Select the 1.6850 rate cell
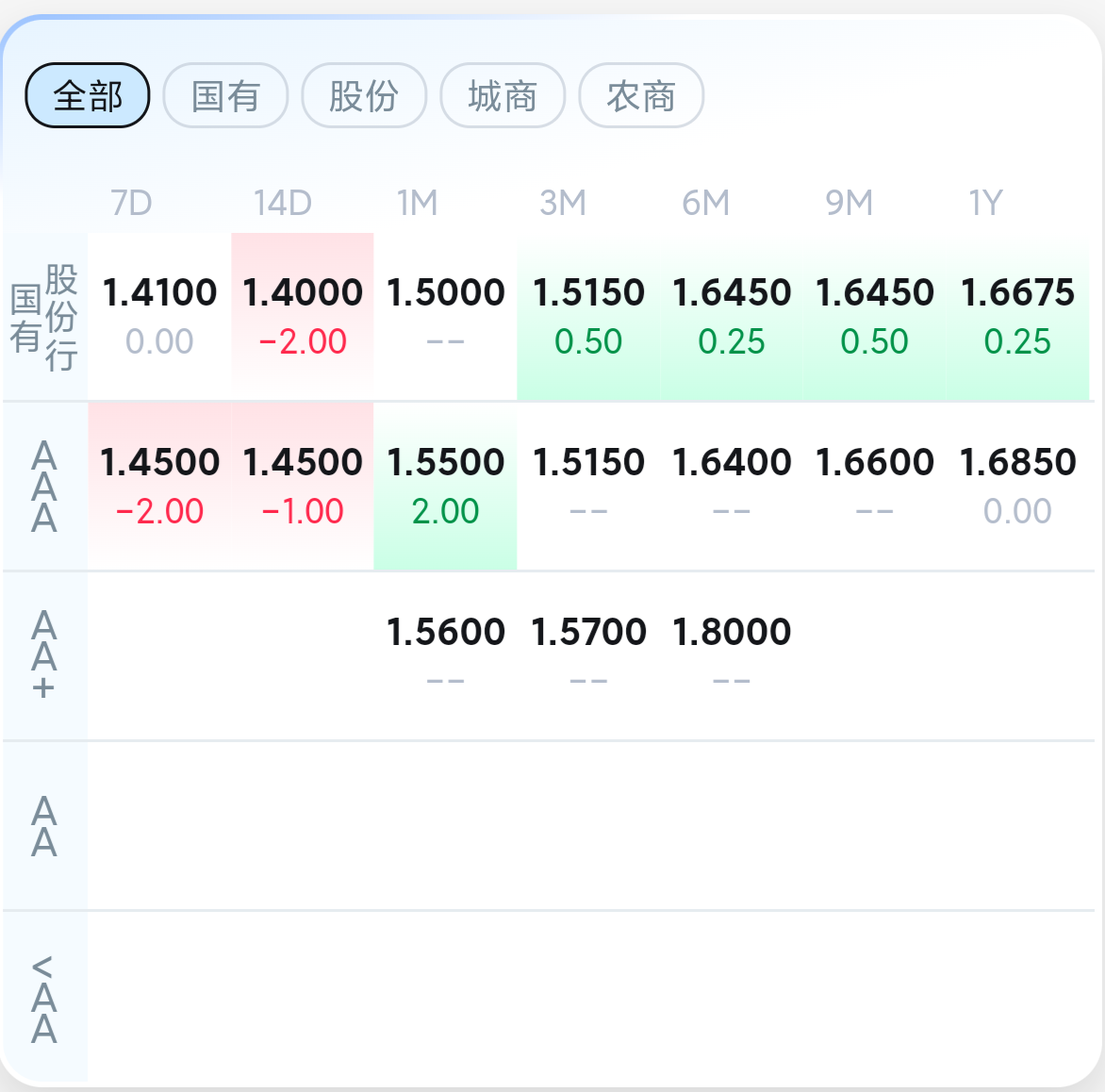This screenshot has height=1092, width=1105. pos(1017,486)
